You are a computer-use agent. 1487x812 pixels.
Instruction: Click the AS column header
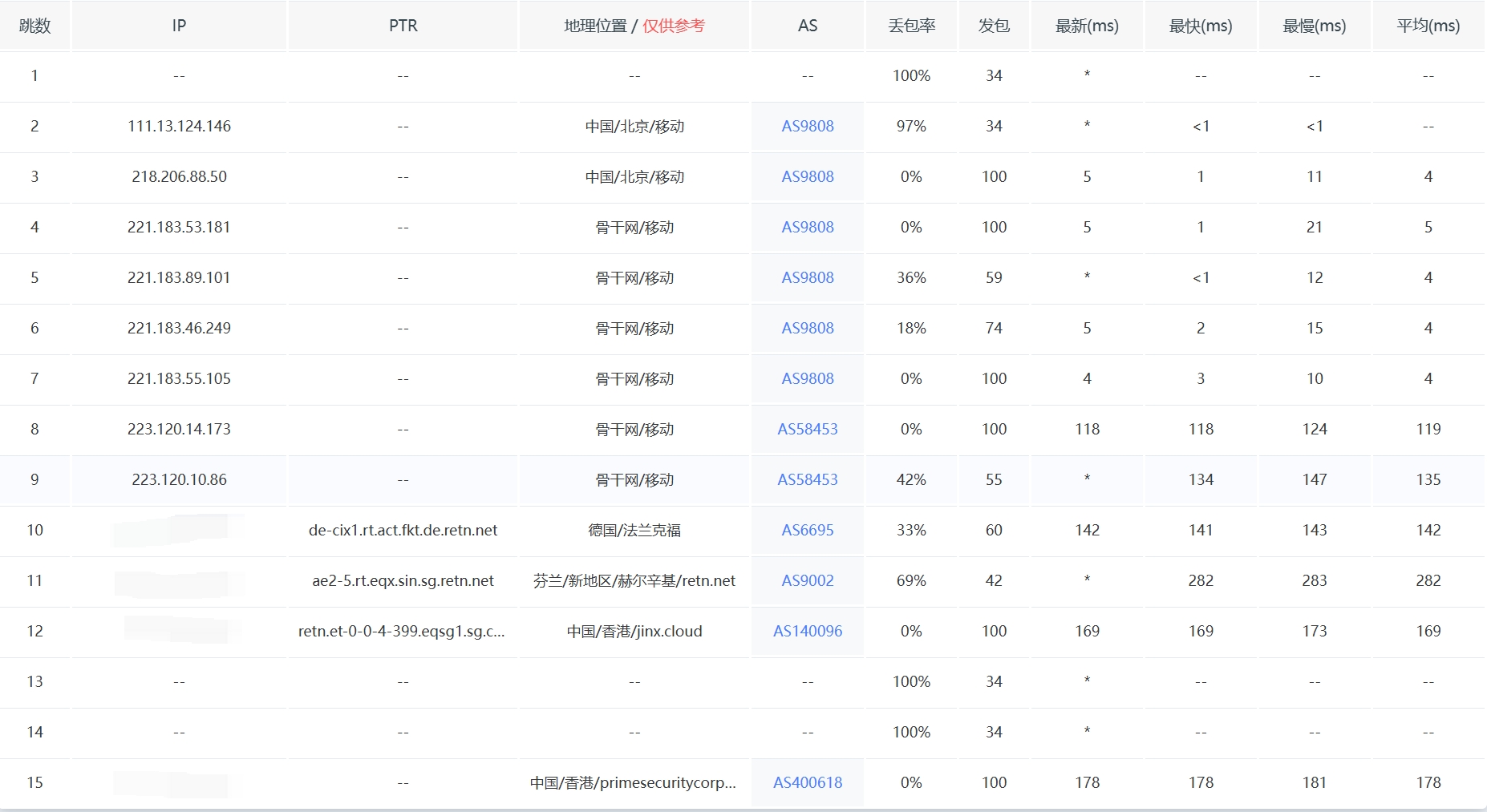[x=808, y=26]
